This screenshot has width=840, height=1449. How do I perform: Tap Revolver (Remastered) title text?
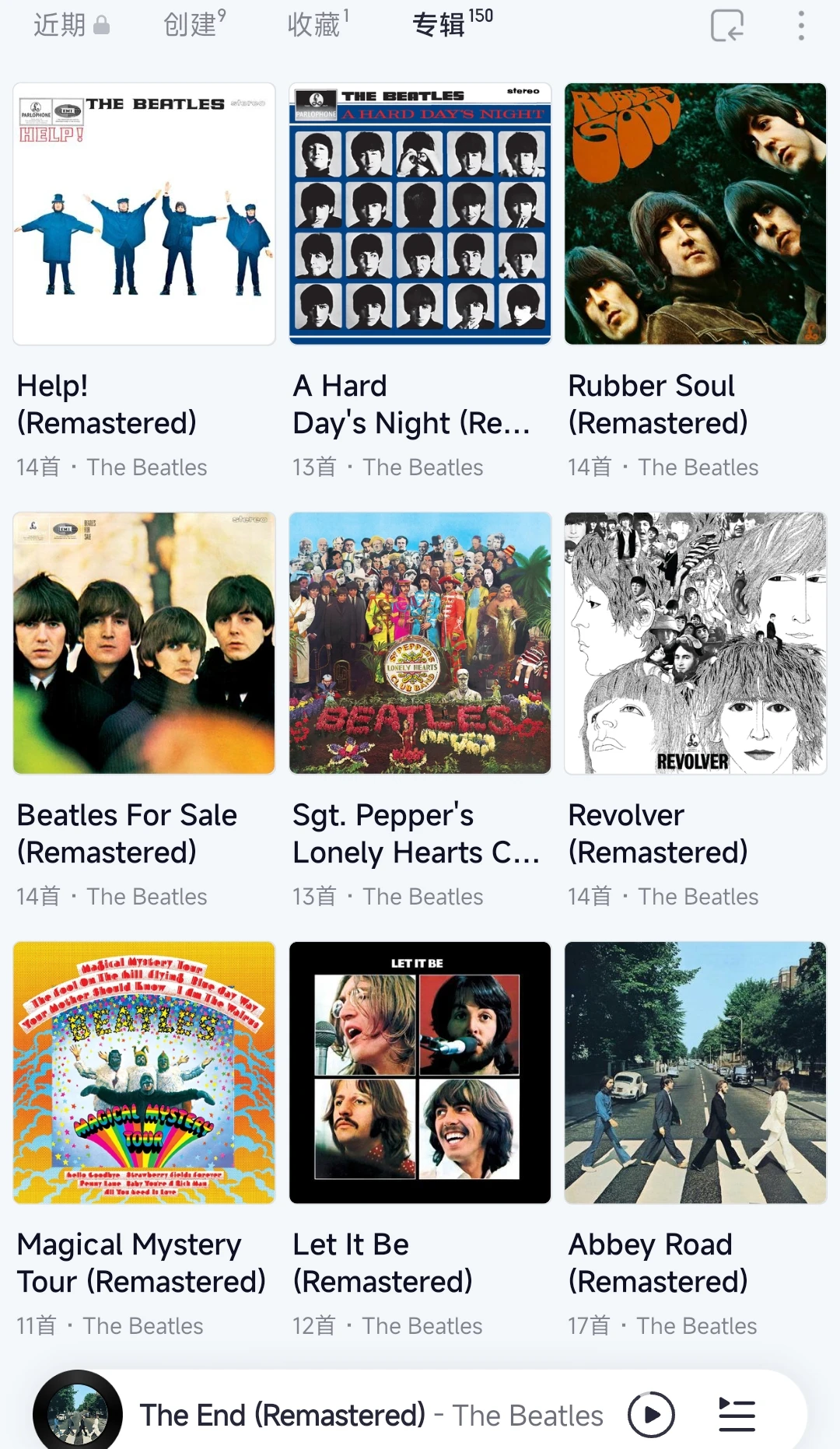coord(657,833)
